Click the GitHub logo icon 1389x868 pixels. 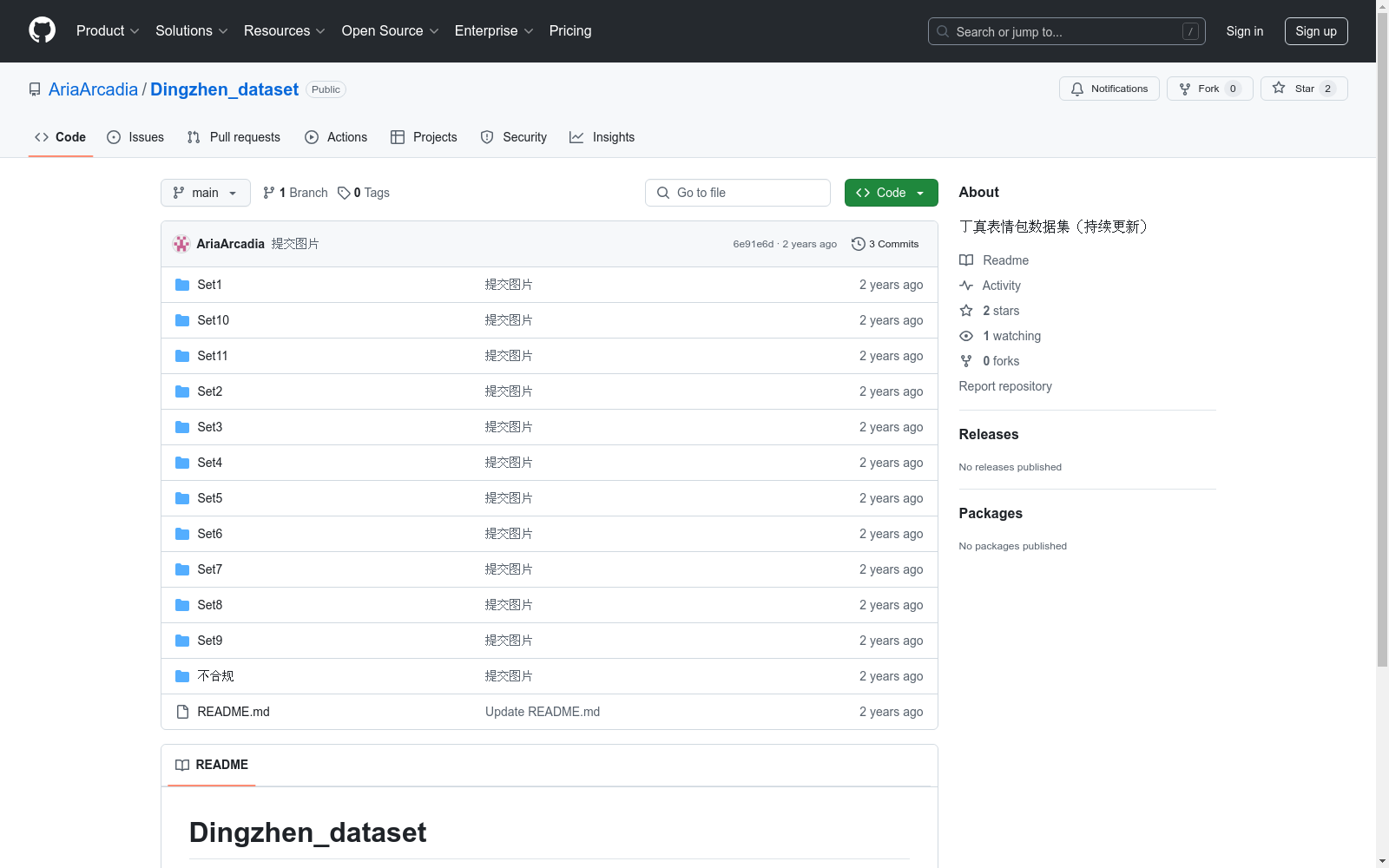point(42,30)
